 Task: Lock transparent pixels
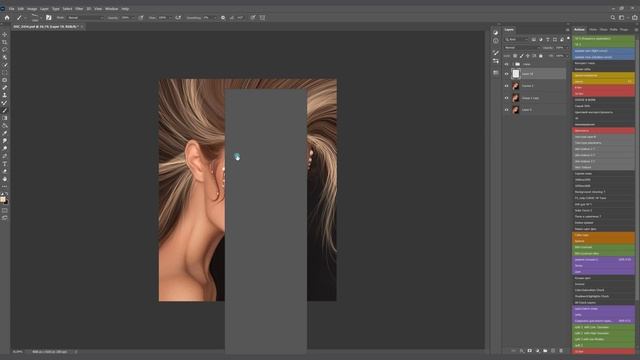point(515,56)
